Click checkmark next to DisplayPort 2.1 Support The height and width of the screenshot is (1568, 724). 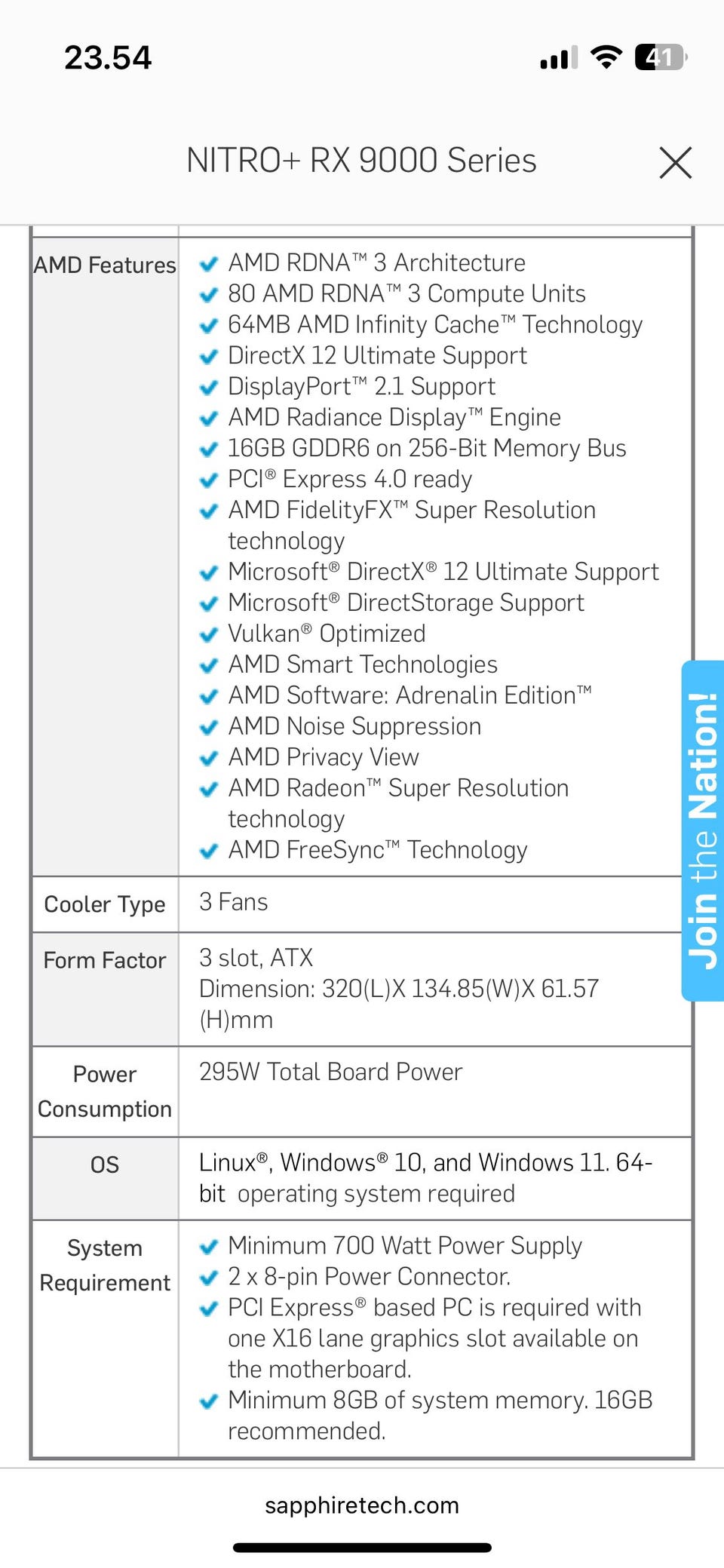click(x=208, y=388)
